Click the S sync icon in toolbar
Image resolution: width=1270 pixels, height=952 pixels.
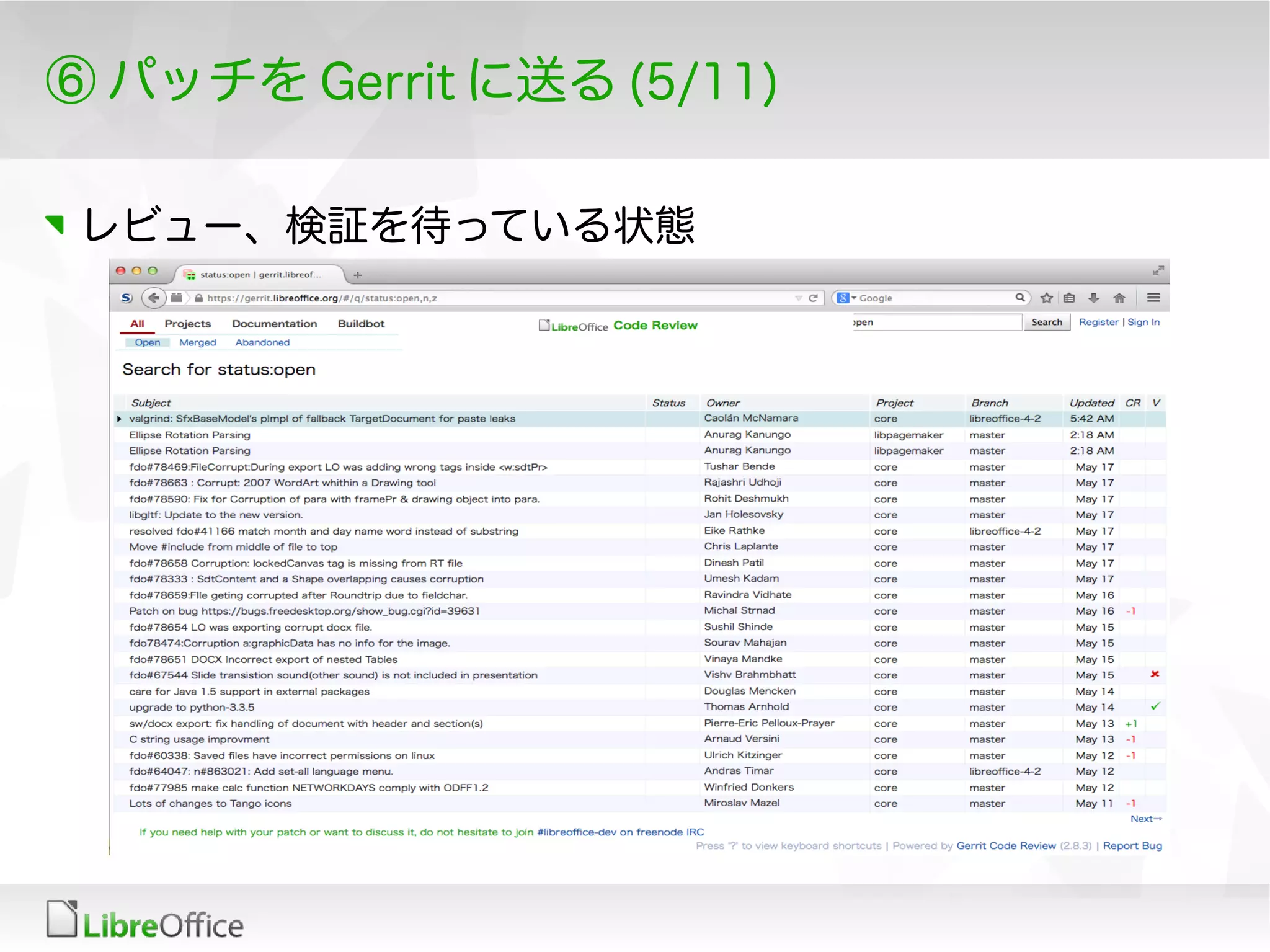[x=127, y=298]
